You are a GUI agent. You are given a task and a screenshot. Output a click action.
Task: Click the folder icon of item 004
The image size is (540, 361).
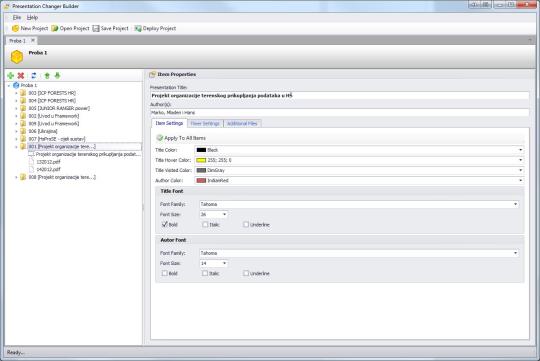[23, 101]
